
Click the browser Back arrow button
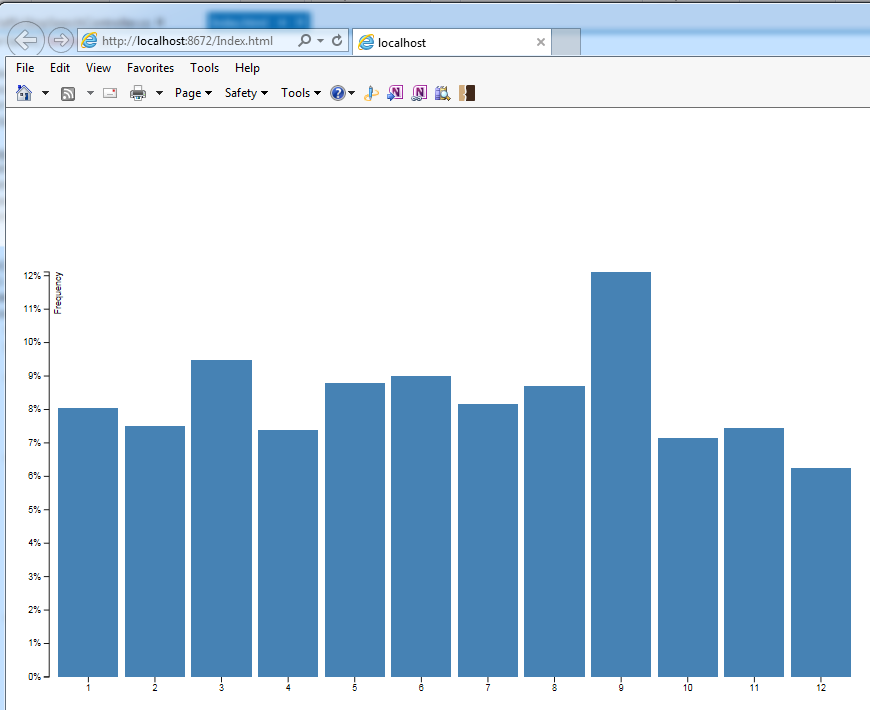pos(26,40)
